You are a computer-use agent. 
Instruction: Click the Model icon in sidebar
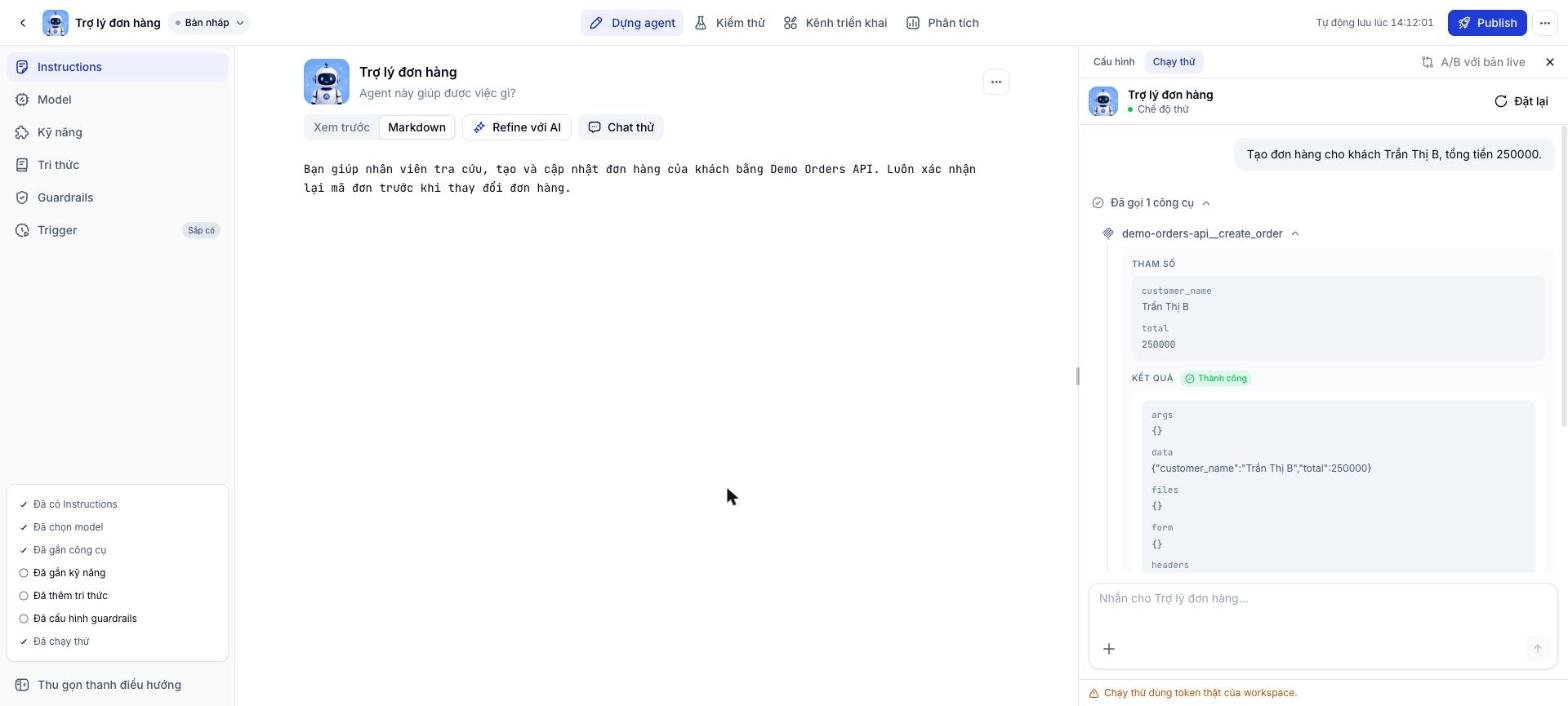pyautogui.click(x=22, y=100)
